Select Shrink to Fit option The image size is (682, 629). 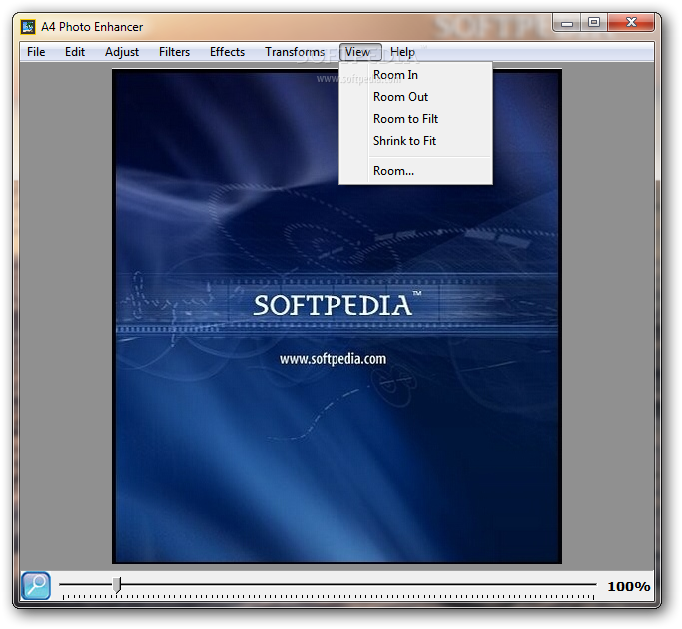pyautogui.click(x=415, y=141)
